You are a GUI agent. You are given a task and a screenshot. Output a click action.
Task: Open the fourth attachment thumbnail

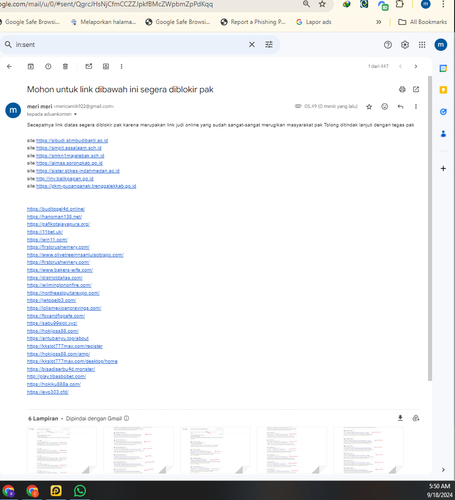pos(292,450)
